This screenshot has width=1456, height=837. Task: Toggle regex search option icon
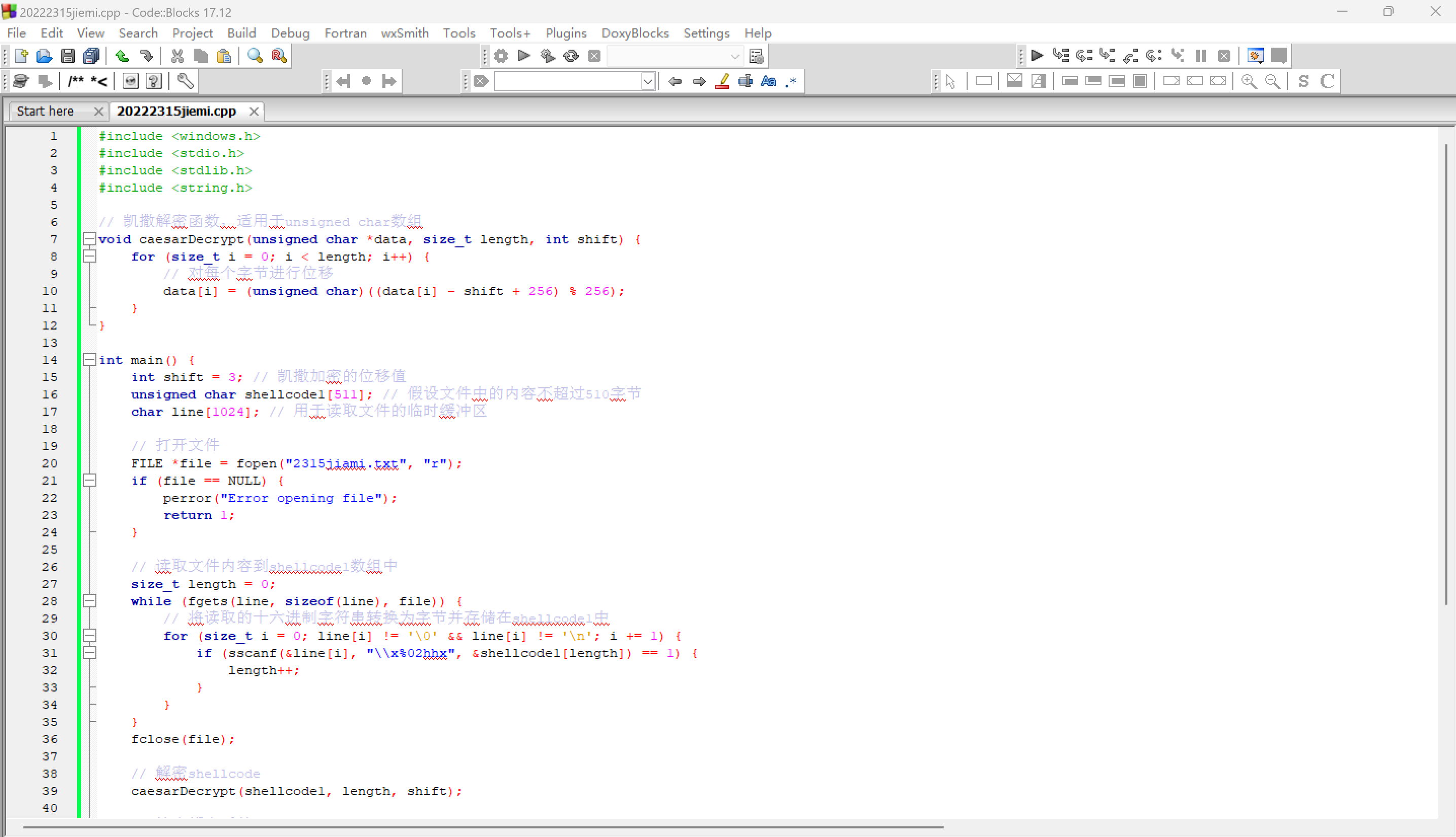coord(791,82)
